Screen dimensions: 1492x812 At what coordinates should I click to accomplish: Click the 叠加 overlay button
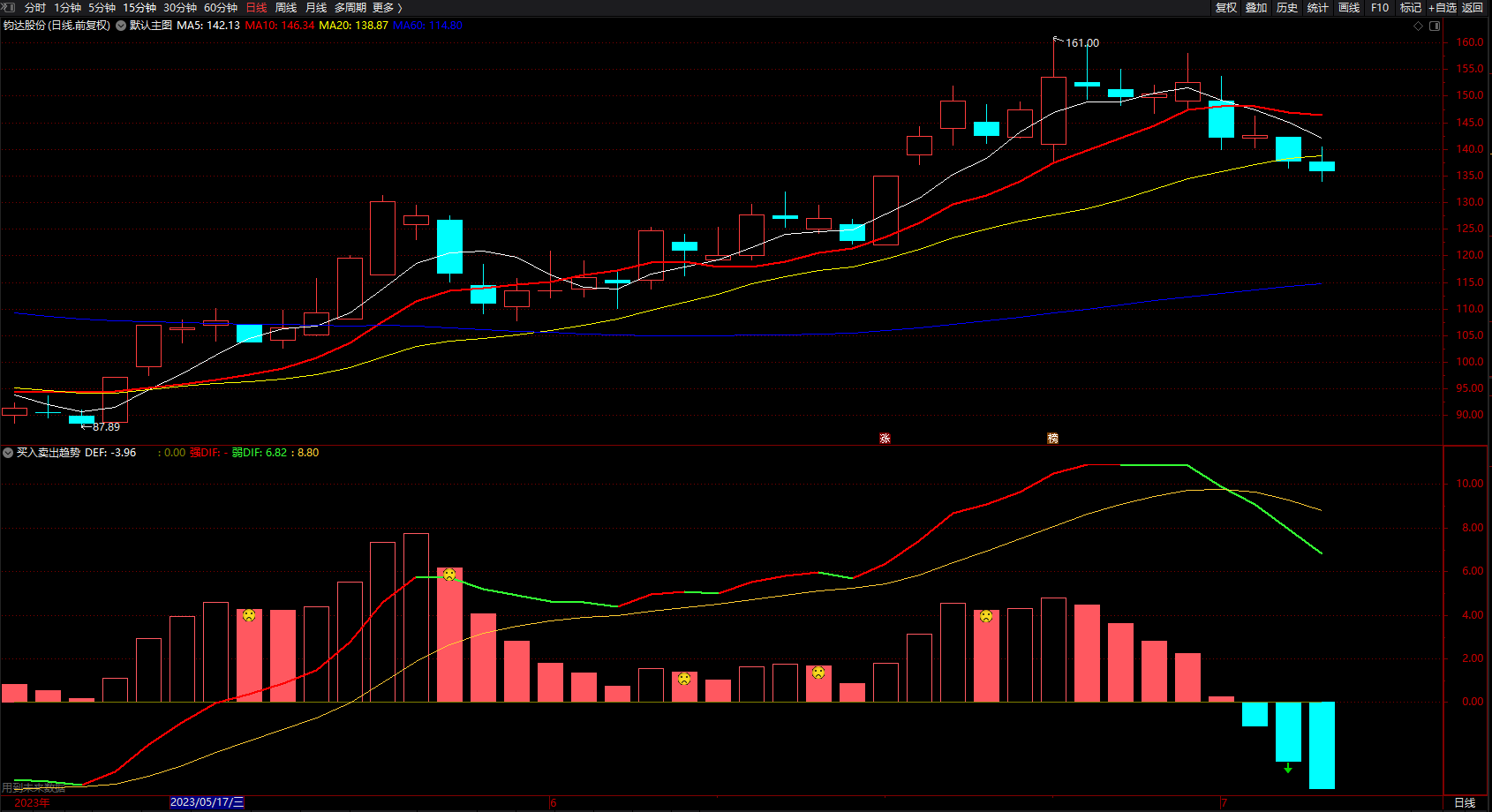pos(1256,7)
